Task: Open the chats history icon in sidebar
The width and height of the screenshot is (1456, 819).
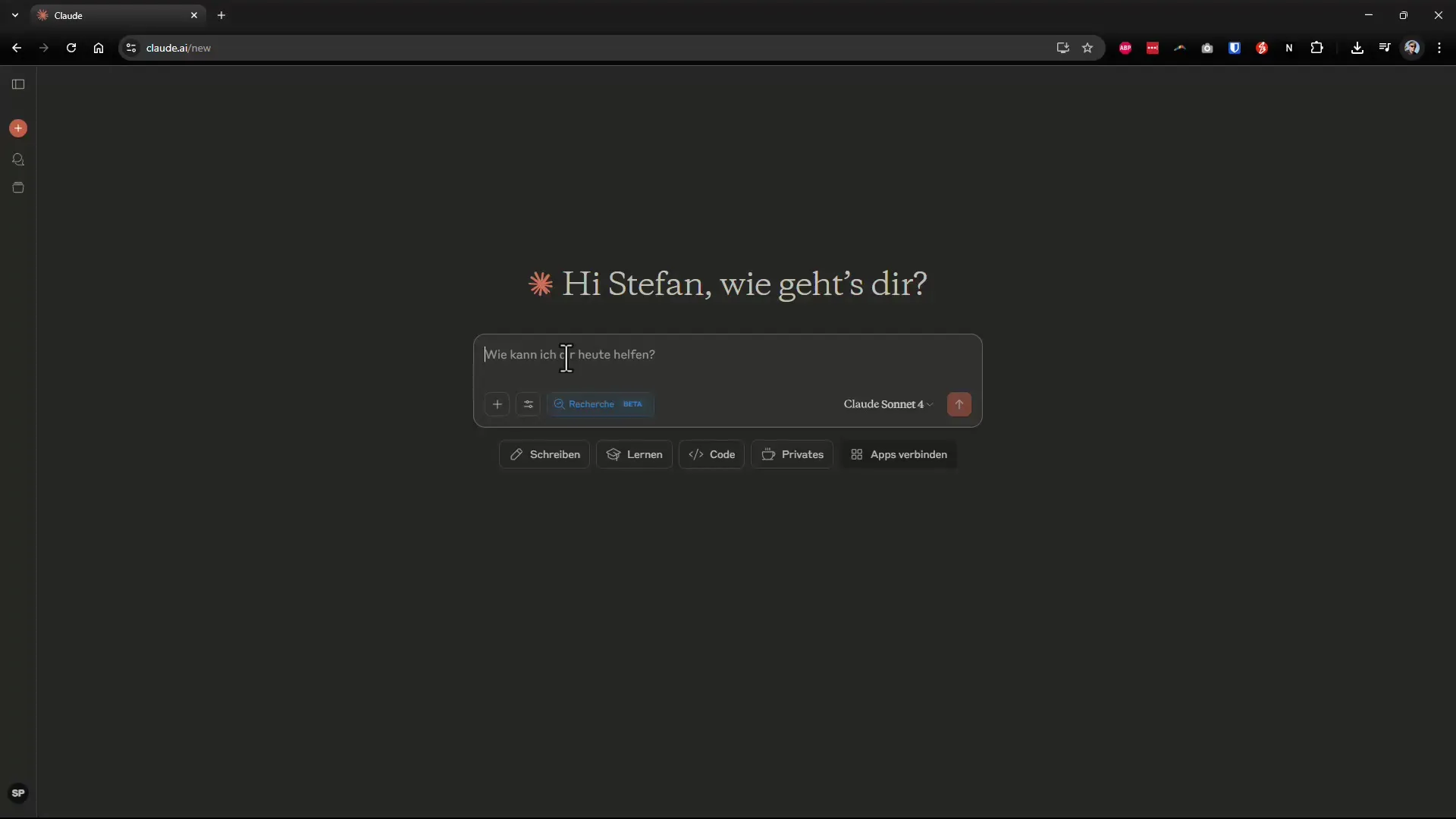Action: (18, 159)
